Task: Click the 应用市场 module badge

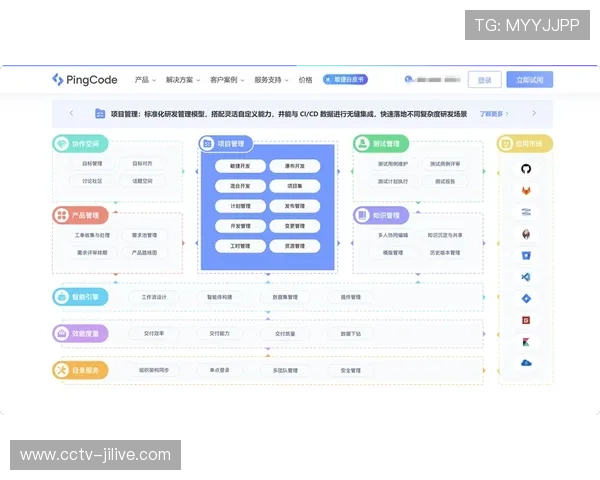Action: (525, 144)
